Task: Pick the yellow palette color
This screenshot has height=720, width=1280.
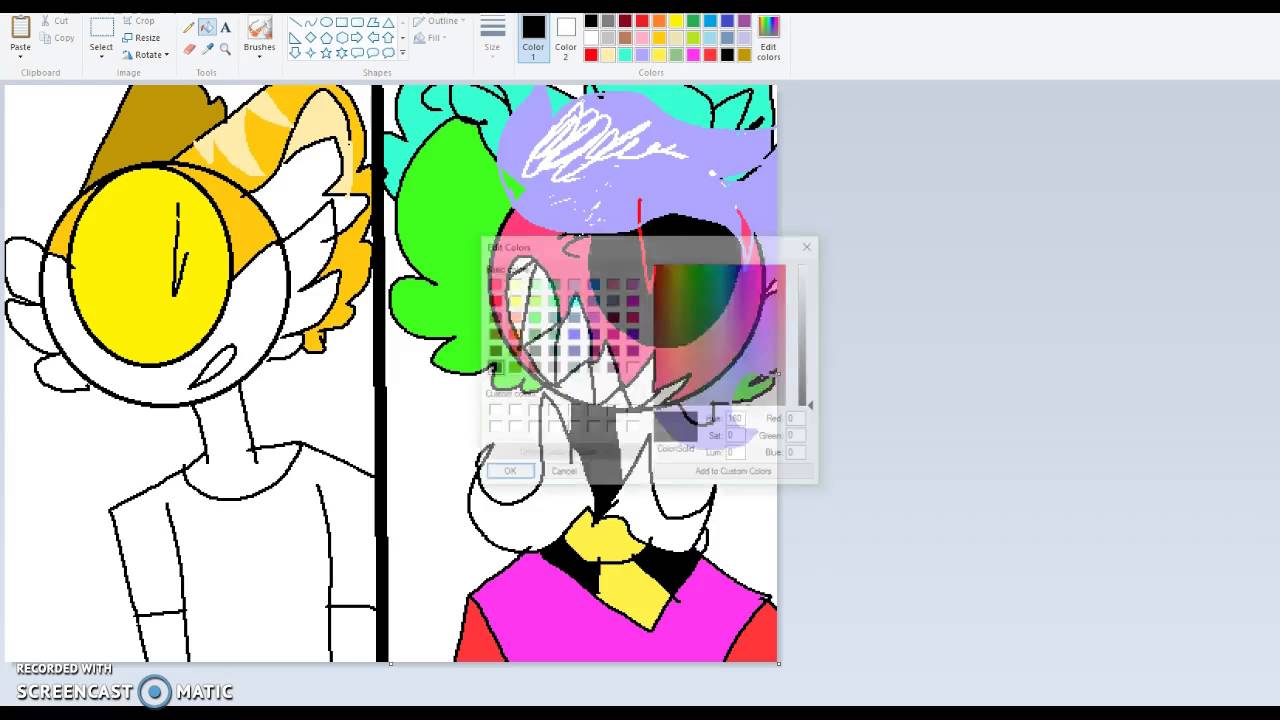Action: (x=676, y=21)
